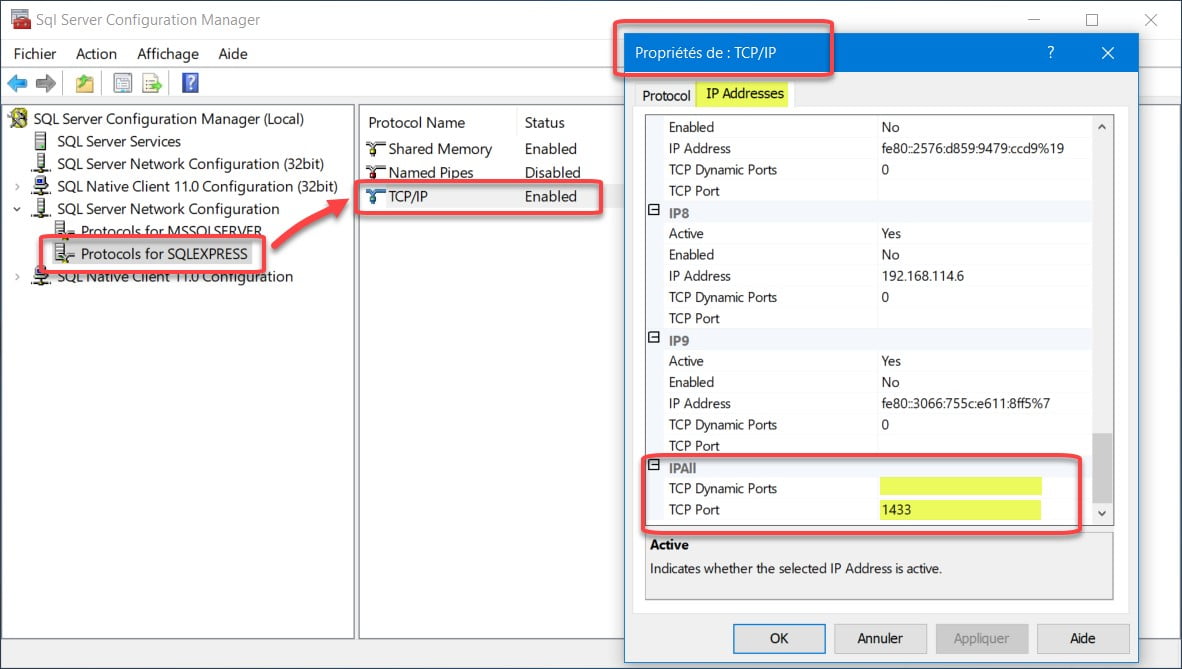The image size is (1182, 669).
Task: Click the OK button
Action: 779,638
